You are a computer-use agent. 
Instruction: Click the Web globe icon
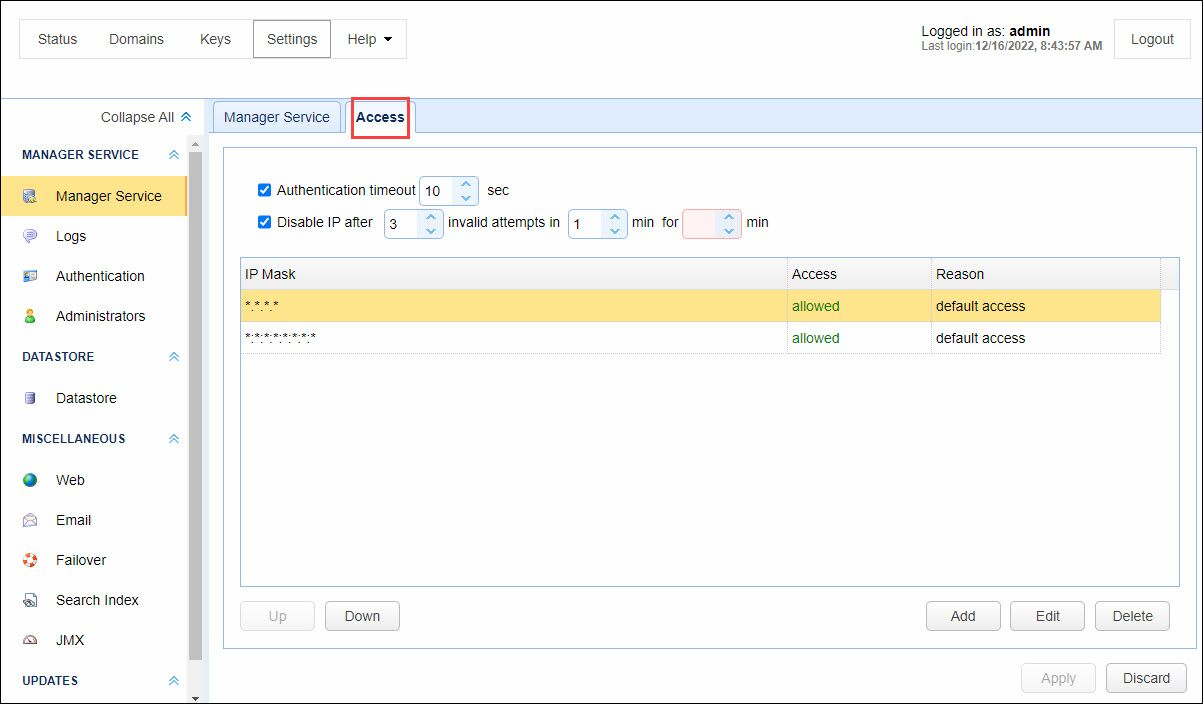pos(30,480)
